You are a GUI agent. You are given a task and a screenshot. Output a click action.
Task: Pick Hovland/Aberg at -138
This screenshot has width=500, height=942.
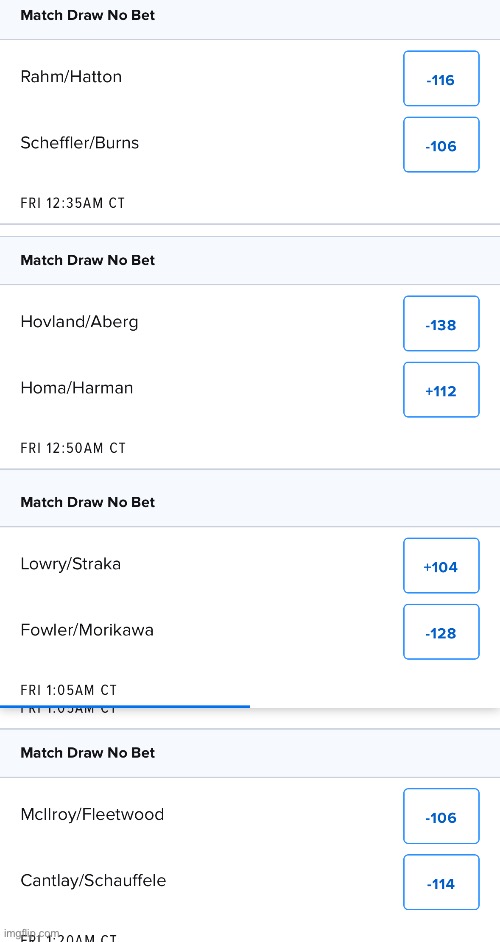[x=441, y=324]
